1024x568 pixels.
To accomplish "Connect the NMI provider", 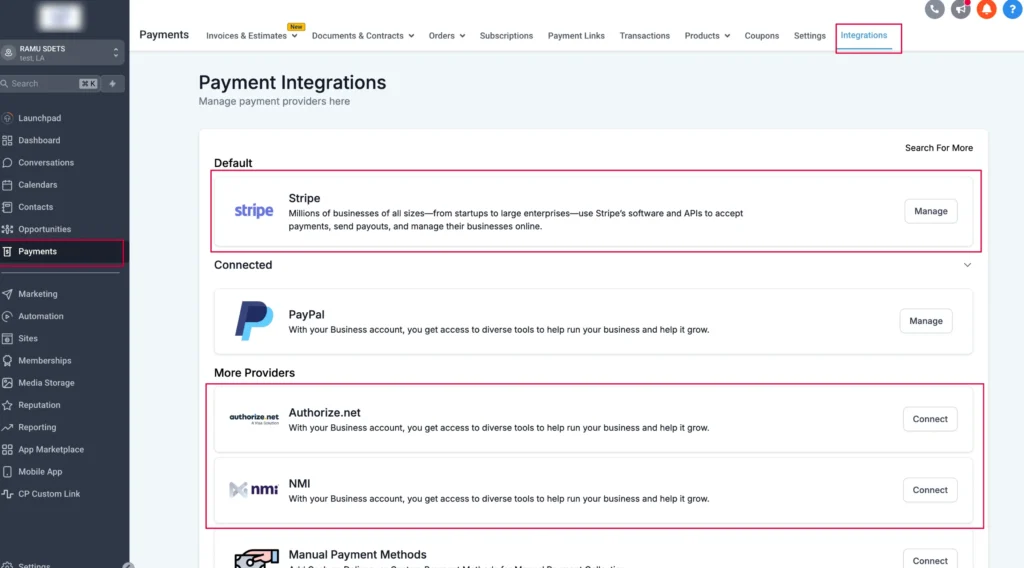I will click(930, 490).
